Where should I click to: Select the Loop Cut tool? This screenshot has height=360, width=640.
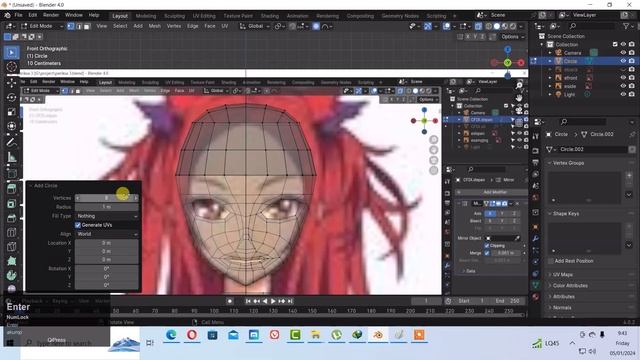[11, 232]
